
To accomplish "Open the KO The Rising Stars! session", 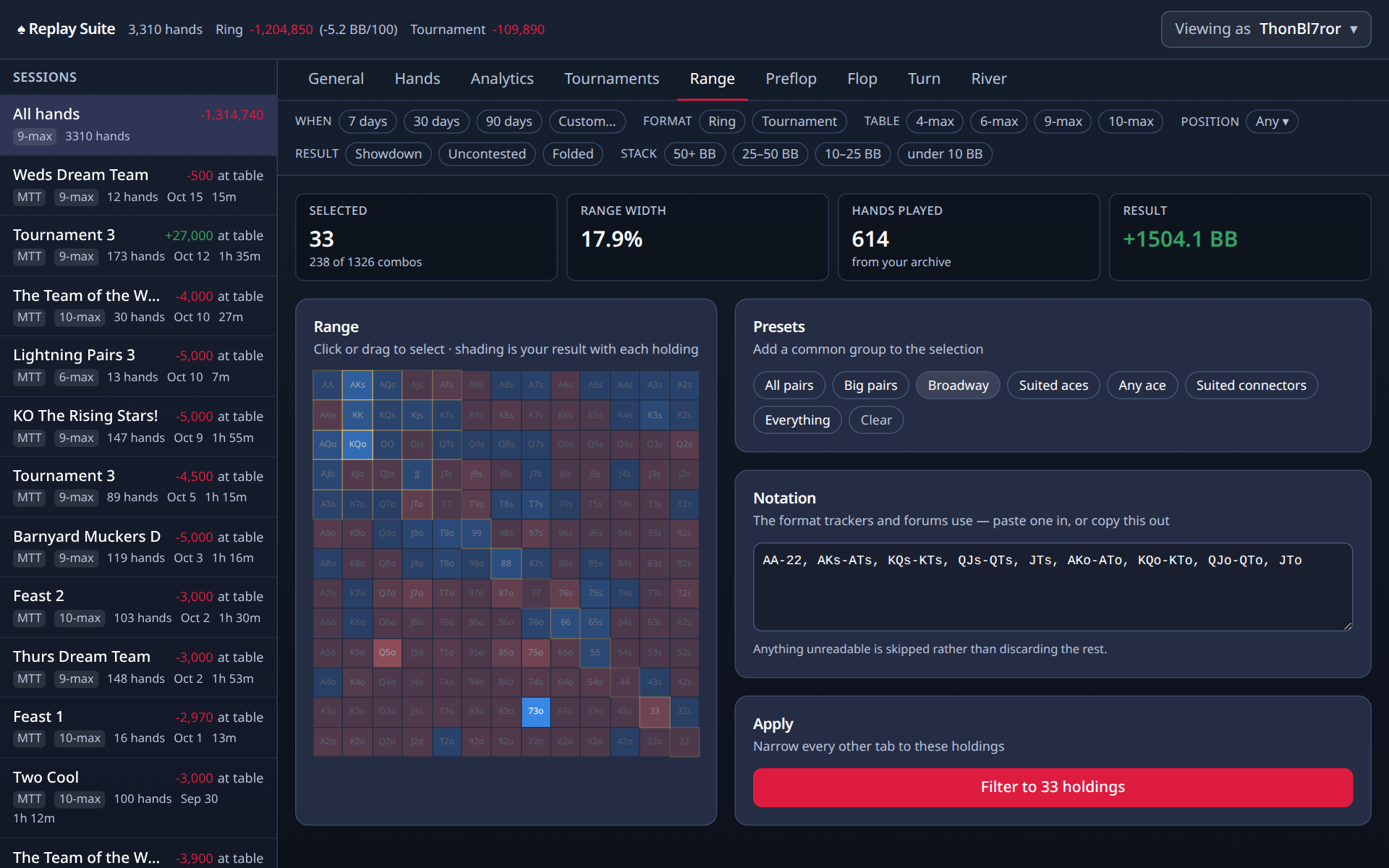I will click(x=138, y=426).
